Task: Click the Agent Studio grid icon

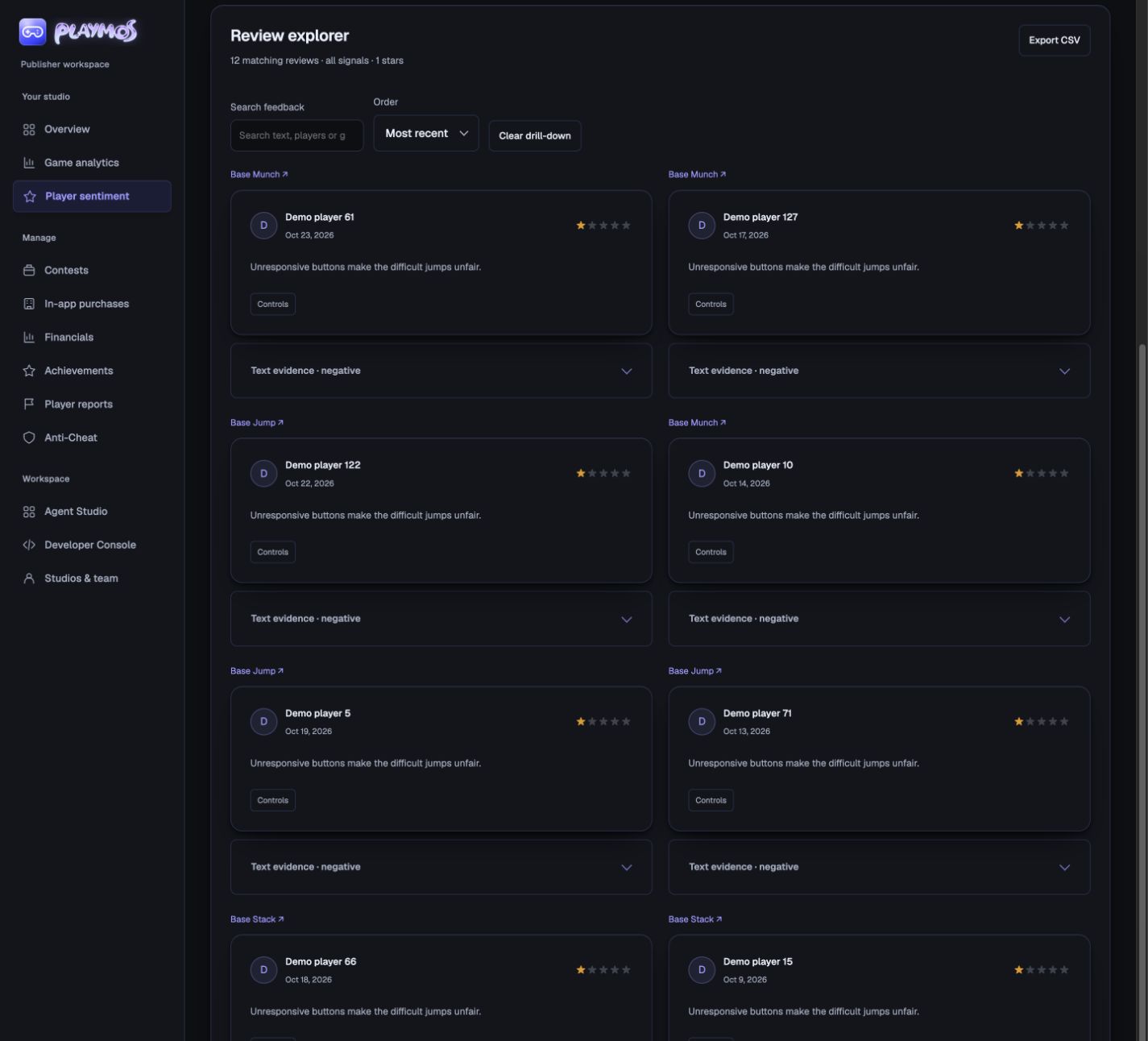Action: (29, 512)
